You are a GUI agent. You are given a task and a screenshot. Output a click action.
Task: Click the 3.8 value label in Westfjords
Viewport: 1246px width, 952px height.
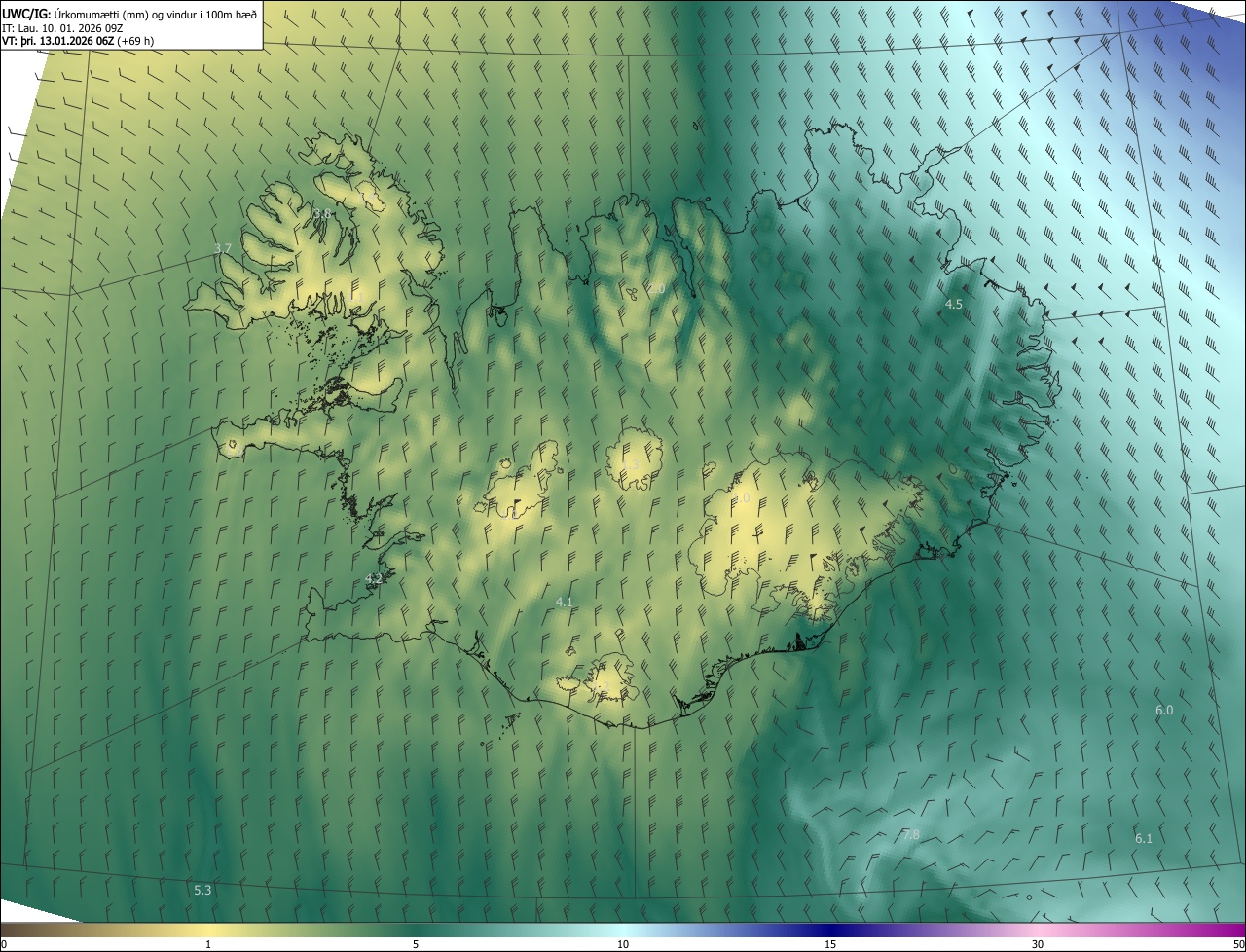pos(322,213)
